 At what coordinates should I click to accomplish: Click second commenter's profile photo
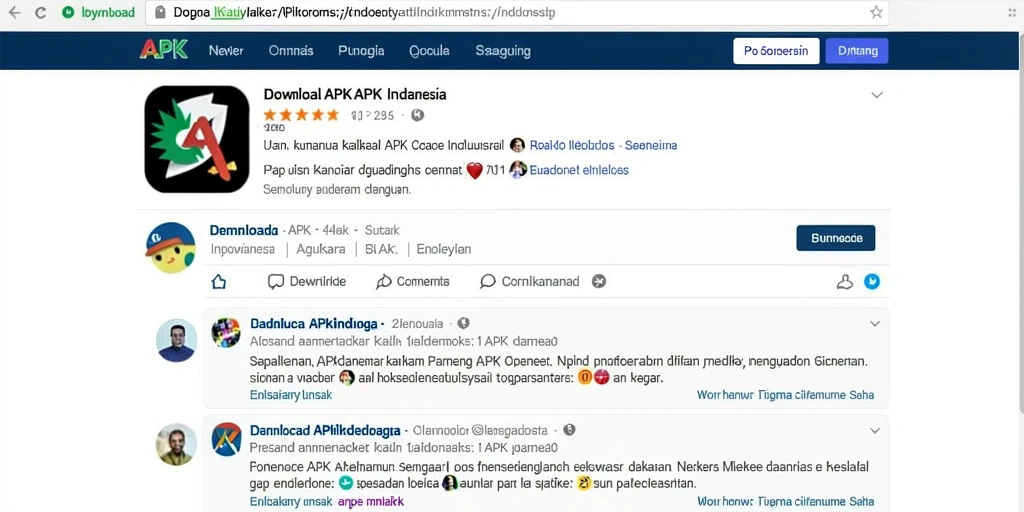pyautogui.click(x=176, y=444)
